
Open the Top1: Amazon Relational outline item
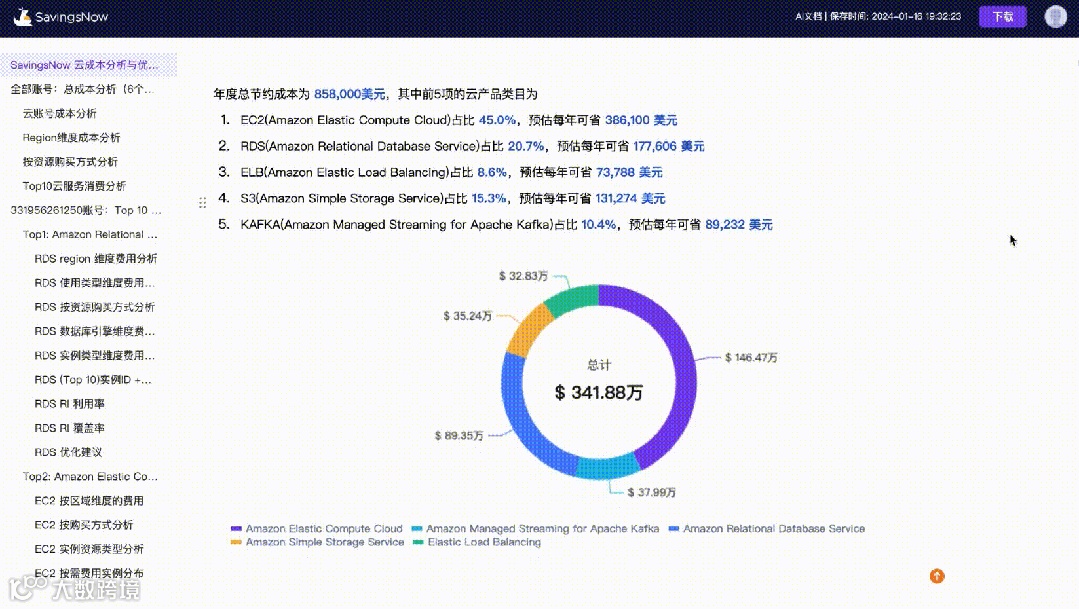(90, 234)
